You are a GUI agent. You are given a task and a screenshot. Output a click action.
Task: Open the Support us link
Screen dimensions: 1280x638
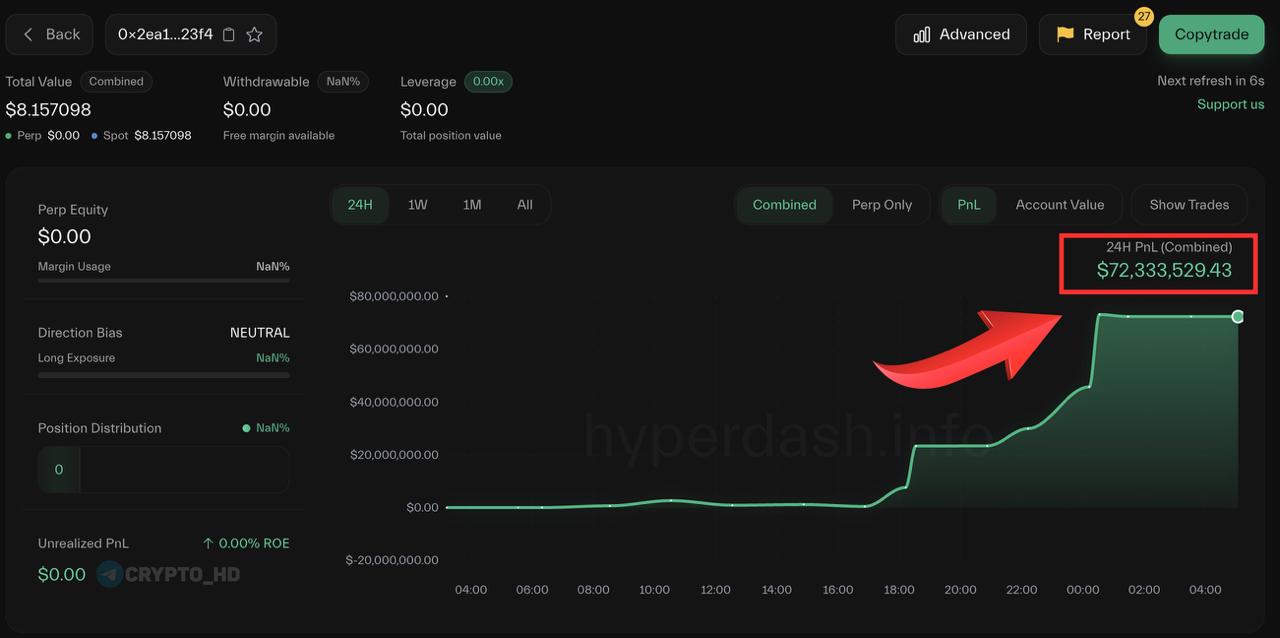pyautogui.click(x=1230, y=104)
